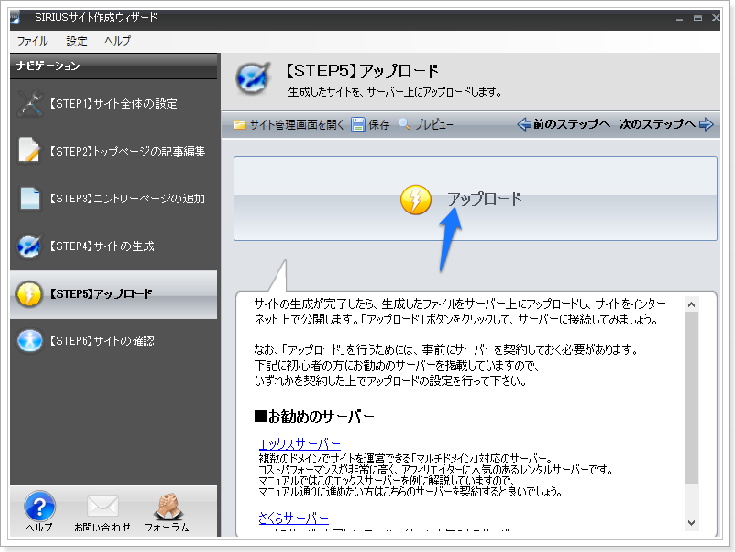Click the yellow lightning upload icon
This screenshot has height=552, width=735.
click(x=416, y=200)
